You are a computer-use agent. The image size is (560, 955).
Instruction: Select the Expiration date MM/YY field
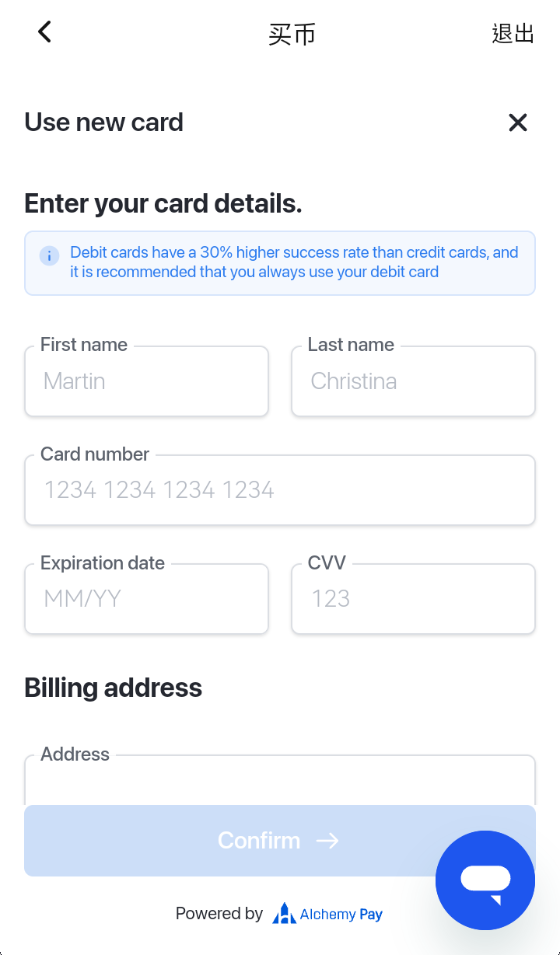coord(146,599)
